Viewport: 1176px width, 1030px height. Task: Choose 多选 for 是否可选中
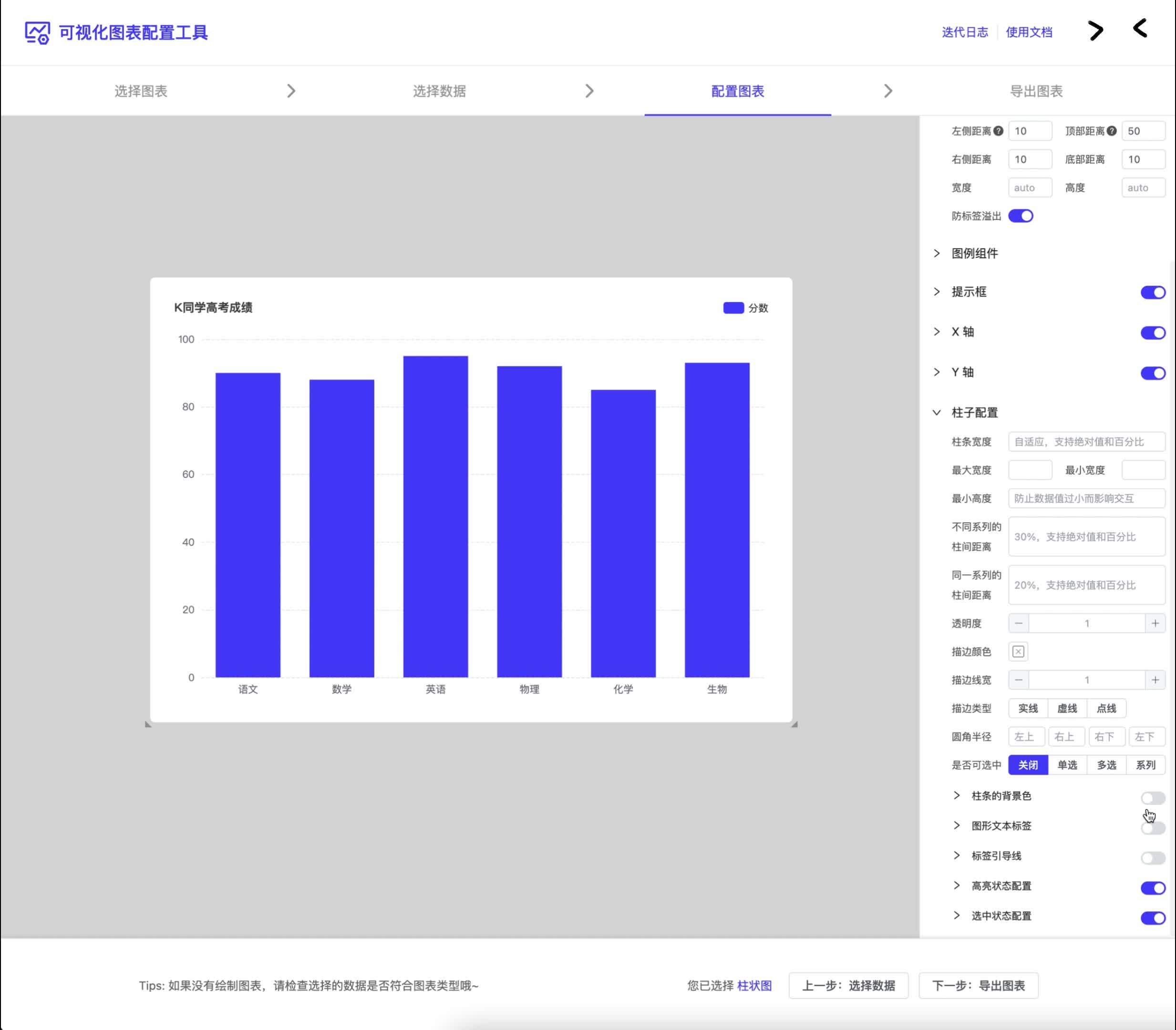point(1106,765)
